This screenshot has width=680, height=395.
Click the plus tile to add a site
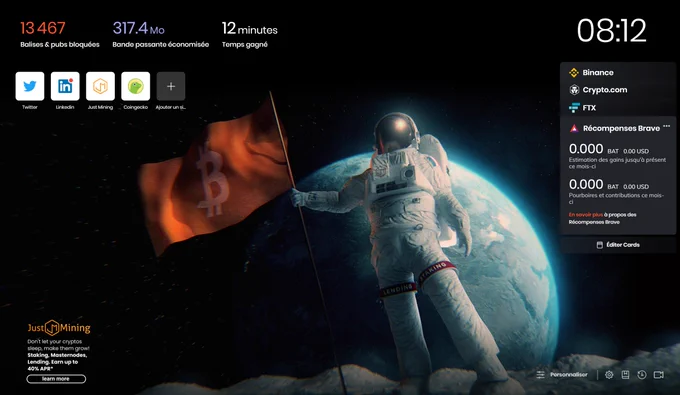point(171,86)
